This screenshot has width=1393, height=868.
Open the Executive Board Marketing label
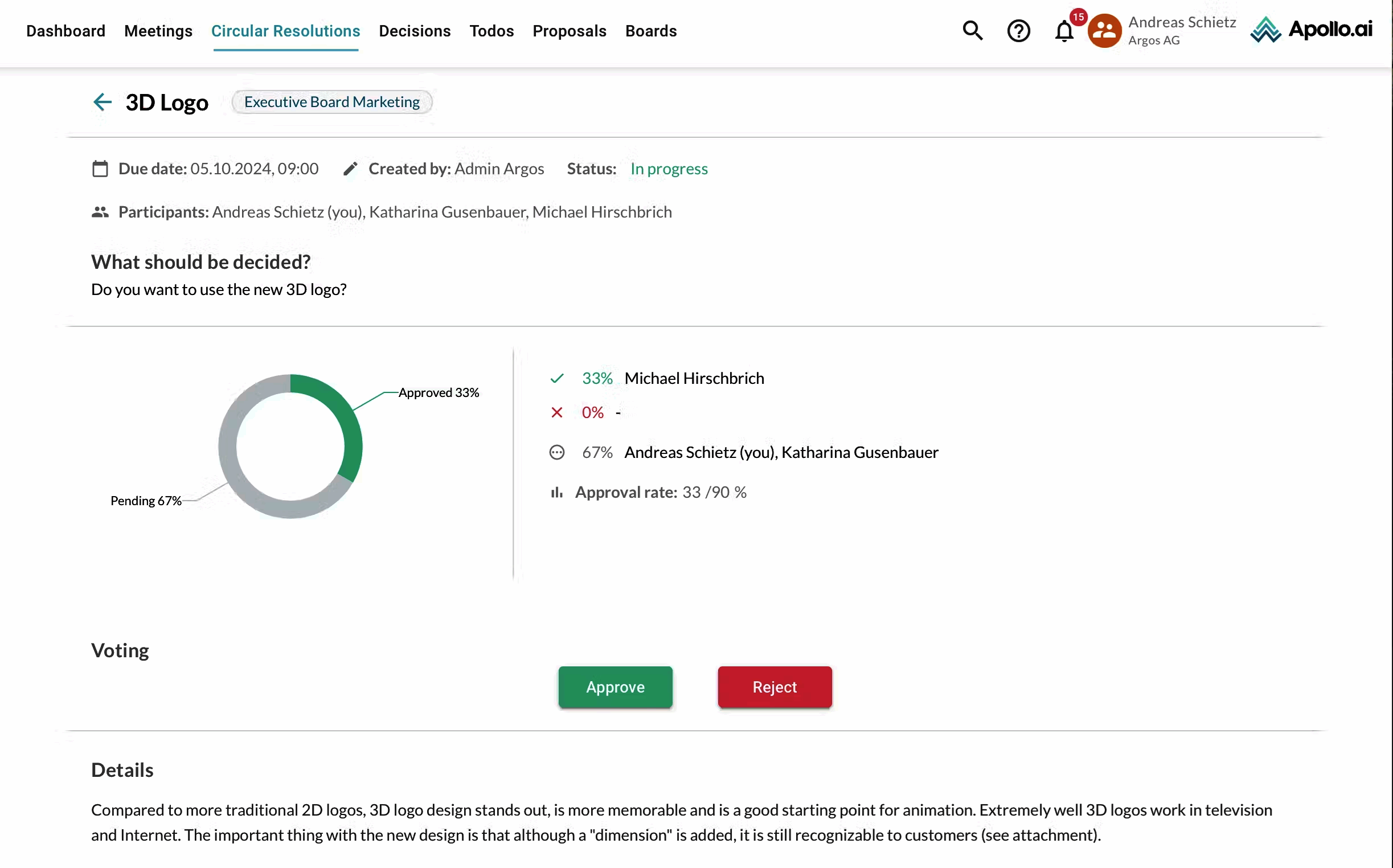331,101
